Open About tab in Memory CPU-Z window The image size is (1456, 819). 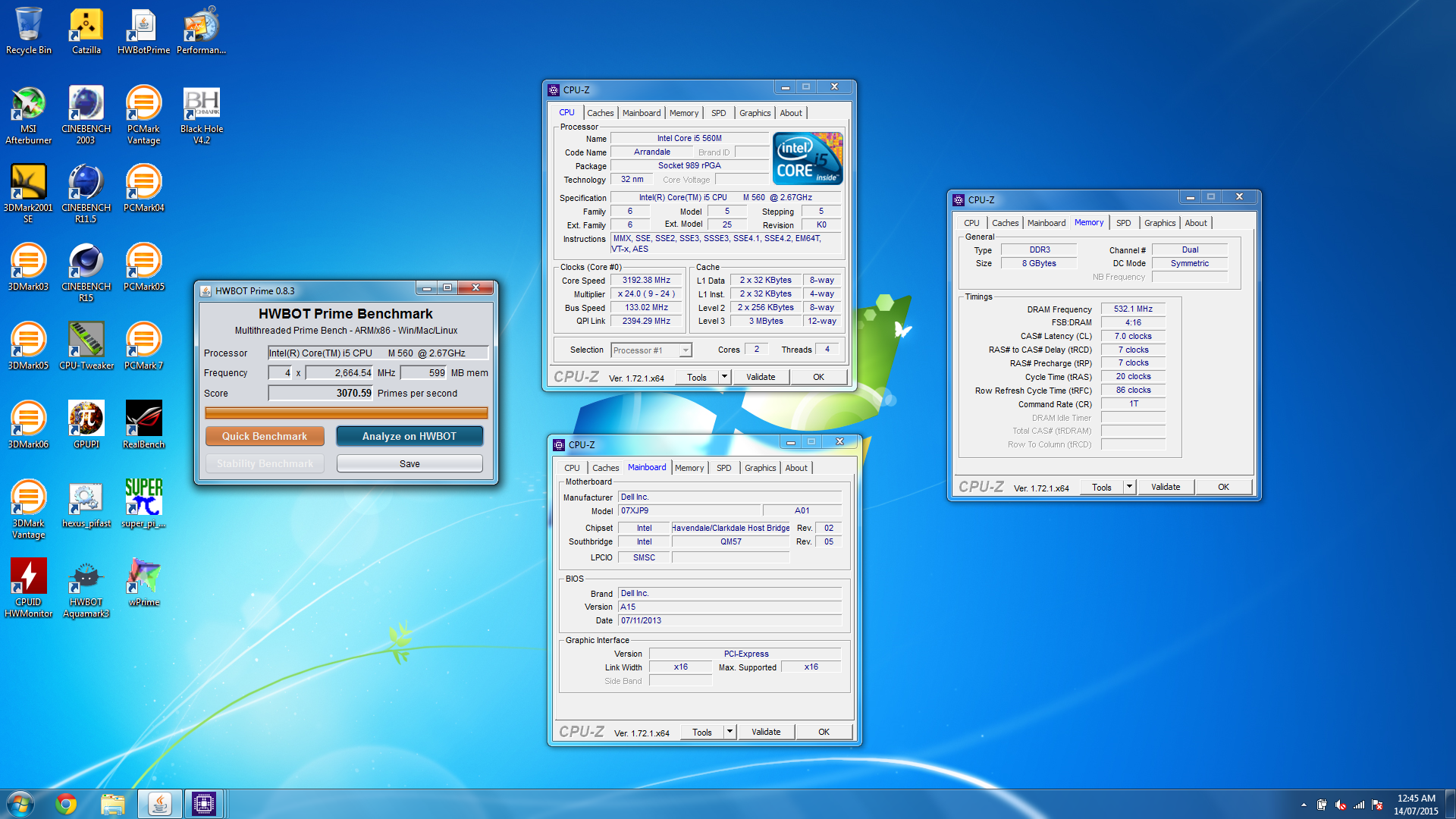[x=1196, y=223]
